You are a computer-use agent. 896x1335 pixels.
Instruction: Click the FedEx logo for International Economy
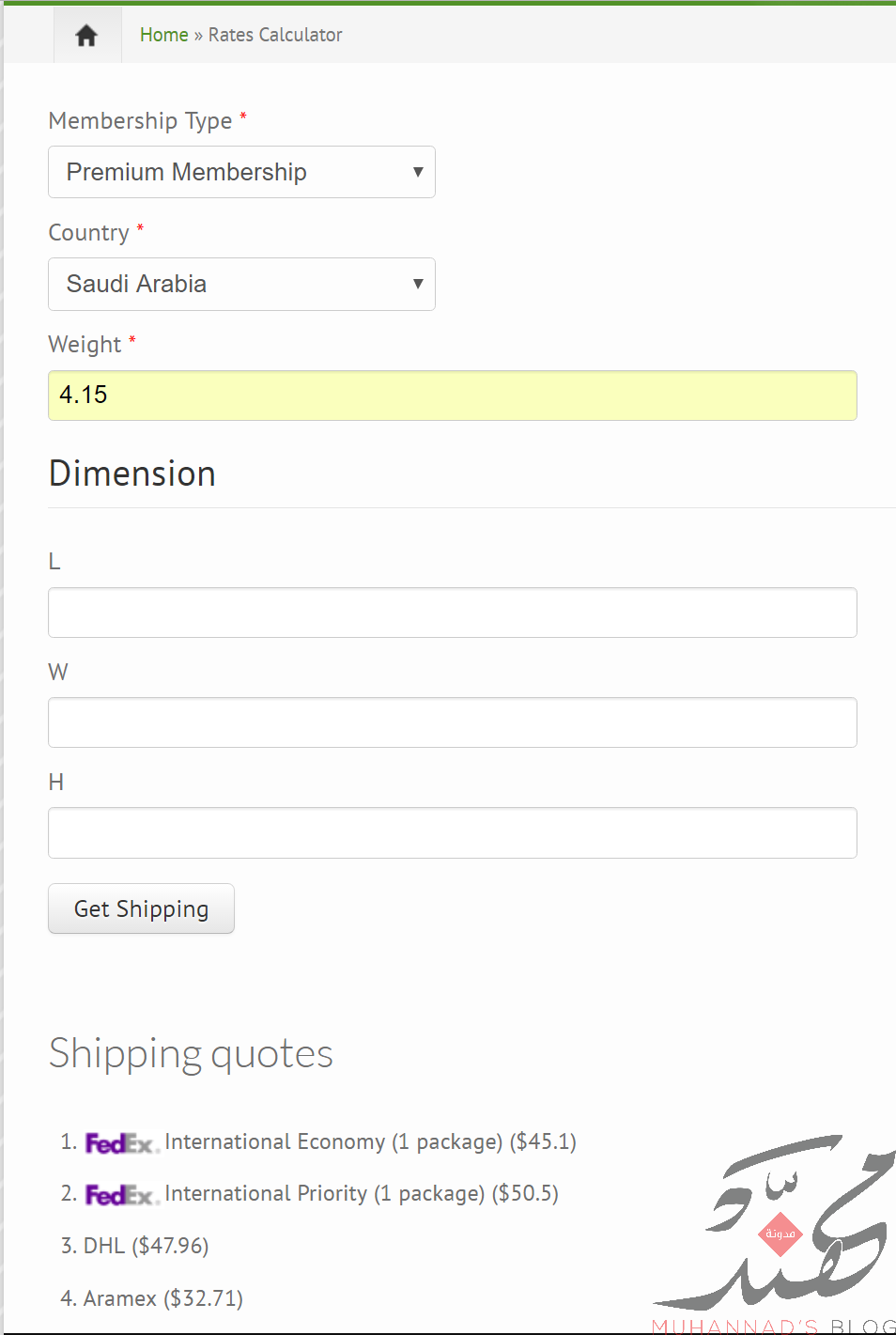coord(122,1143)
